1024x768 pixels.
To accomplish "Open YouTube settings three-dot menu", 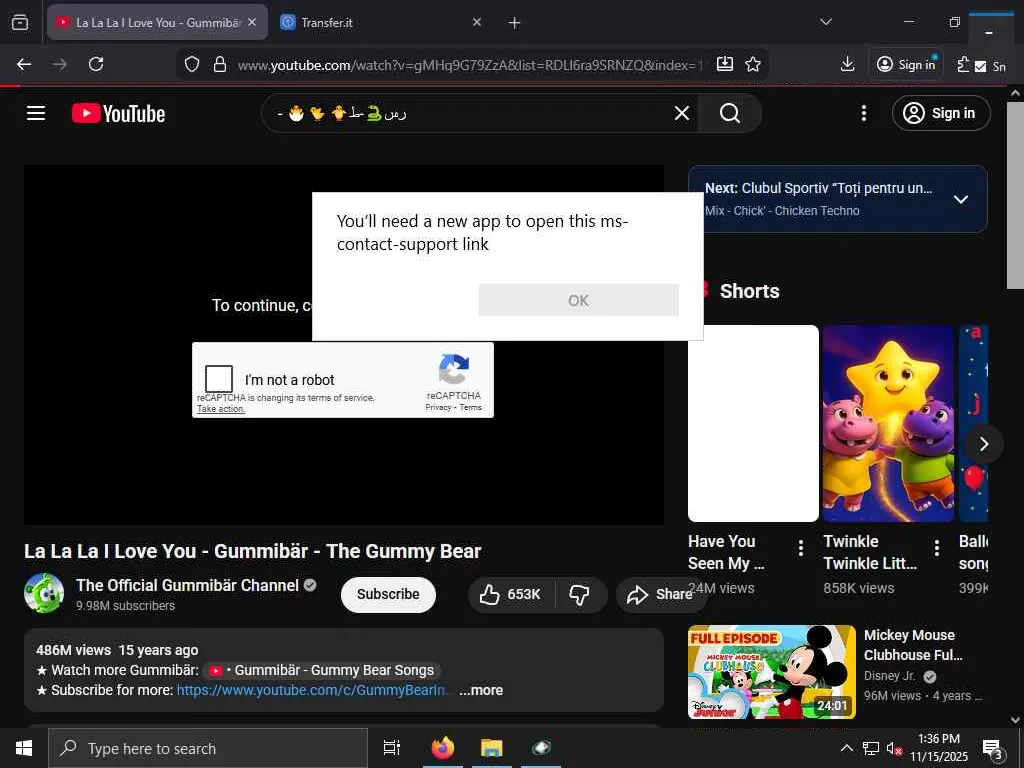I will pyautogui.click(x=863, y=114).
